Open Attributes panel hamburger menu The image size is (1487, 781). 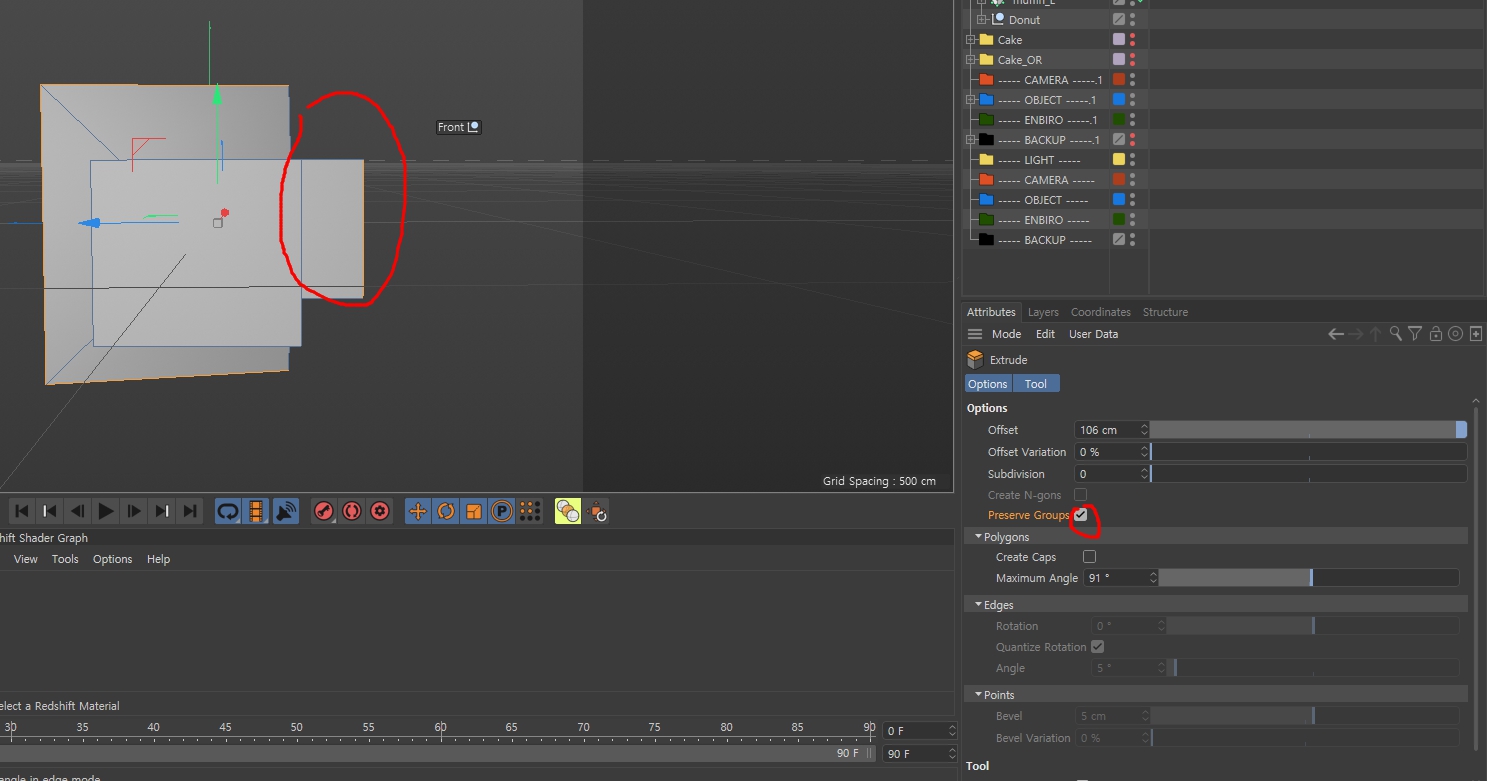click(x=975, y=334)
